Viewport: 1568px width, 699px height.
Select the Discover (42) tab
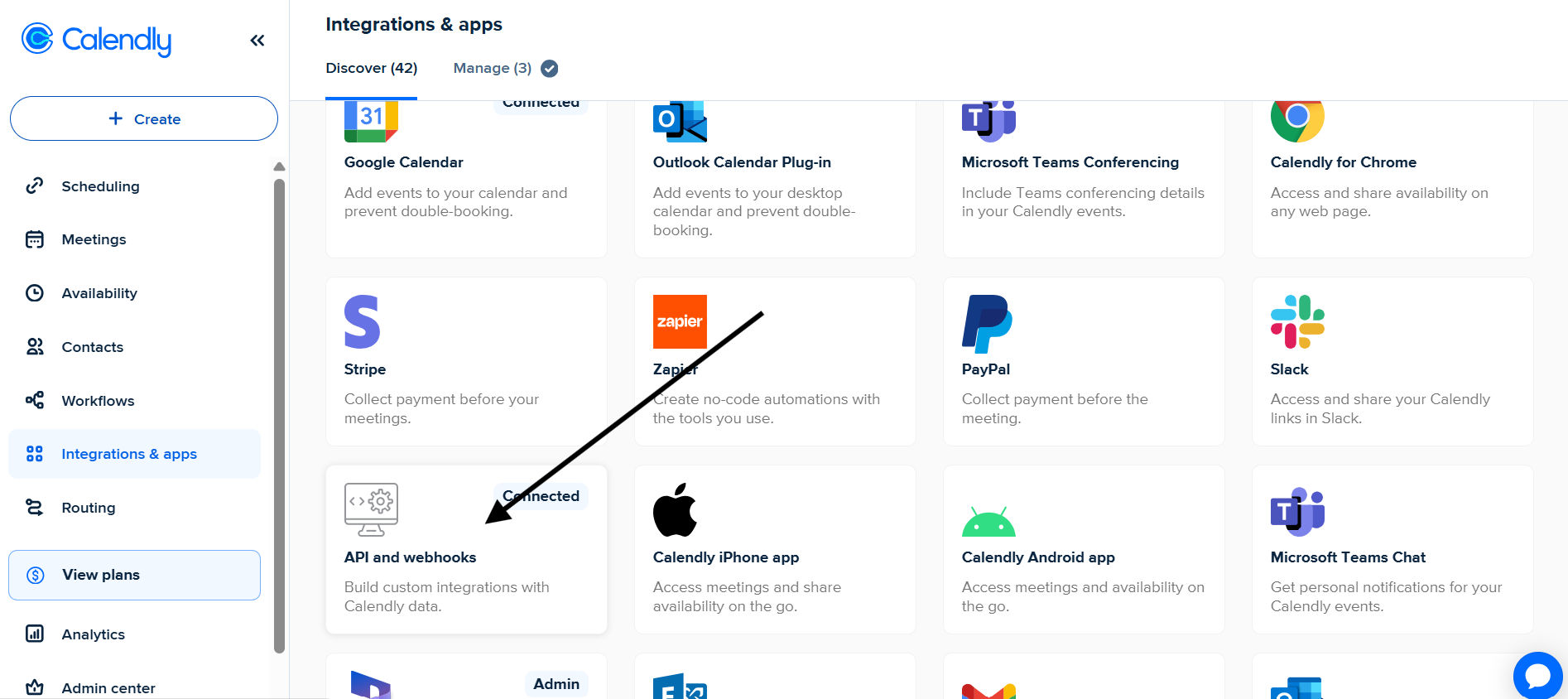point(371,68)
